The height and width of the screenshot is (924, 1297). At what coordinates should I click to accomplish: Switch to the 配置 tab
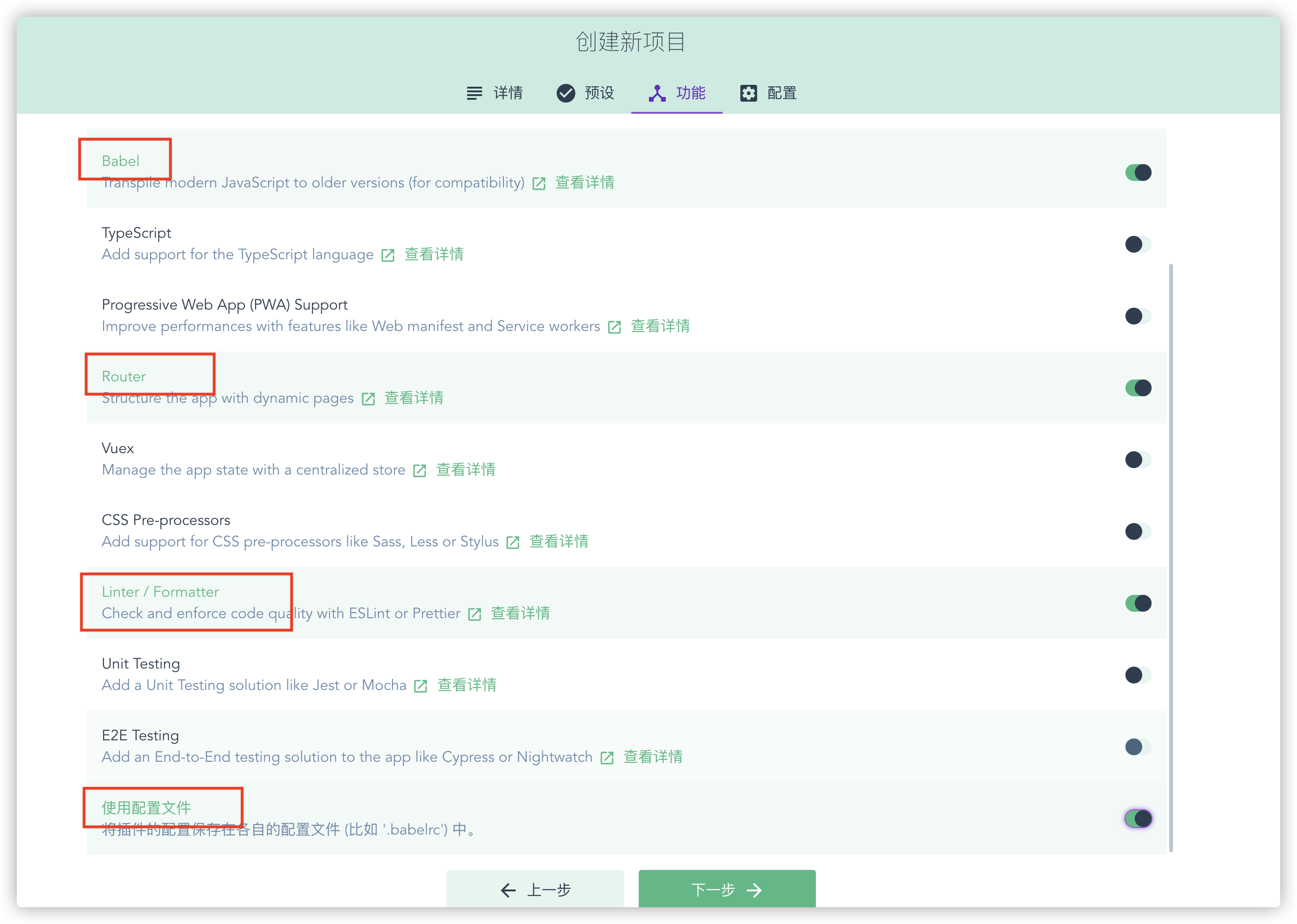click(x=768, y=93)
